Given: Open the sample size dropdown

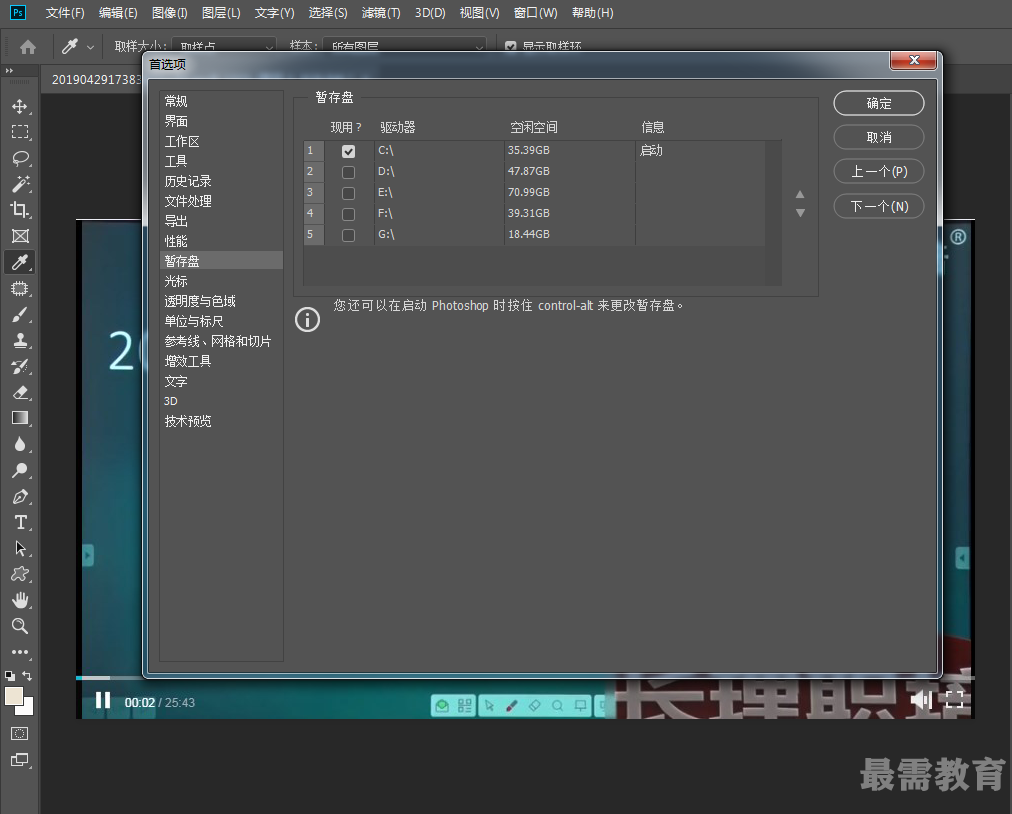Looking at the screenshot, I should click(224, 46).
